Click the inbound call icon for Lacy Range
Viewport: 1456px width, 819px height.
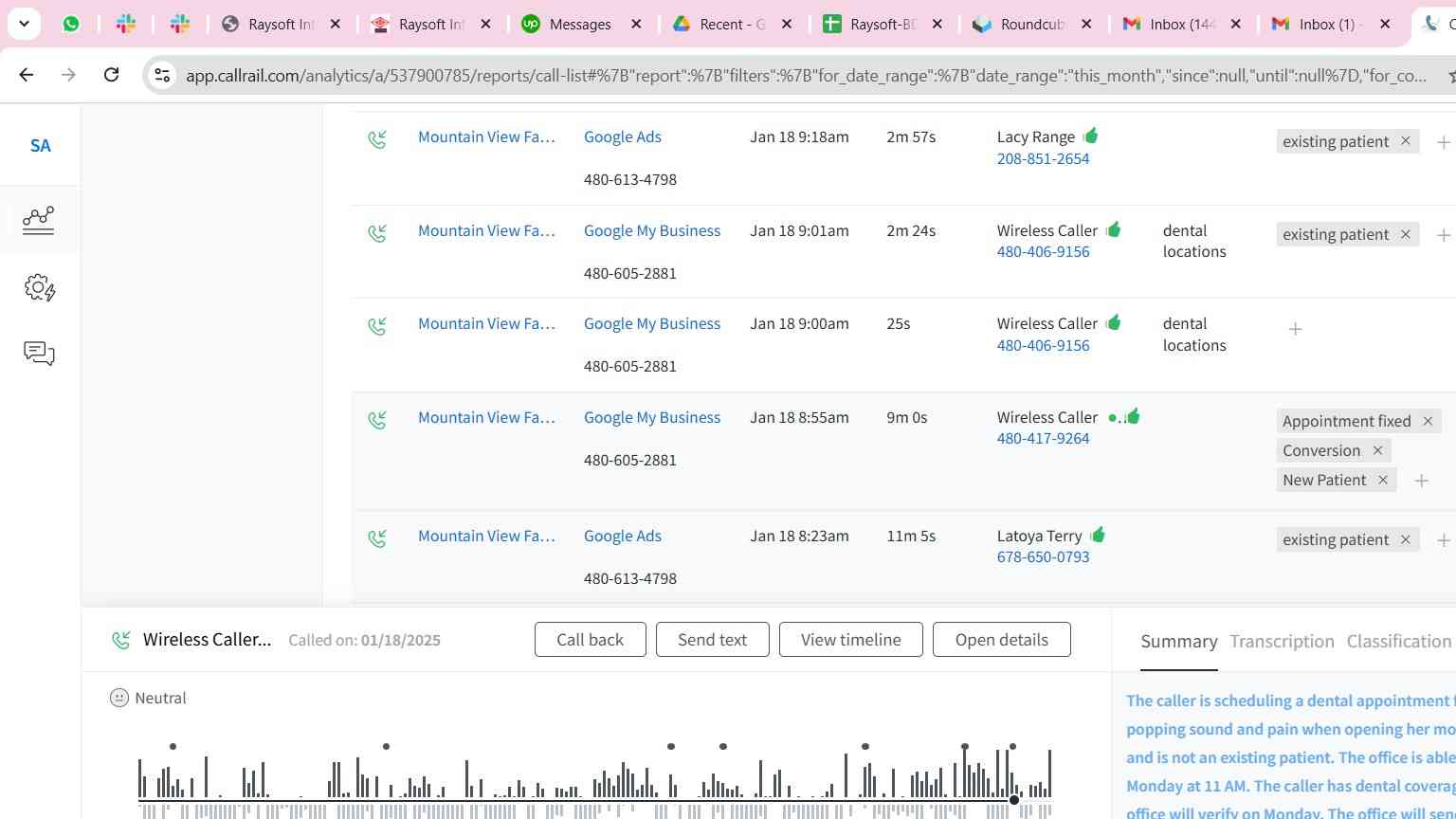coord(377,139)
